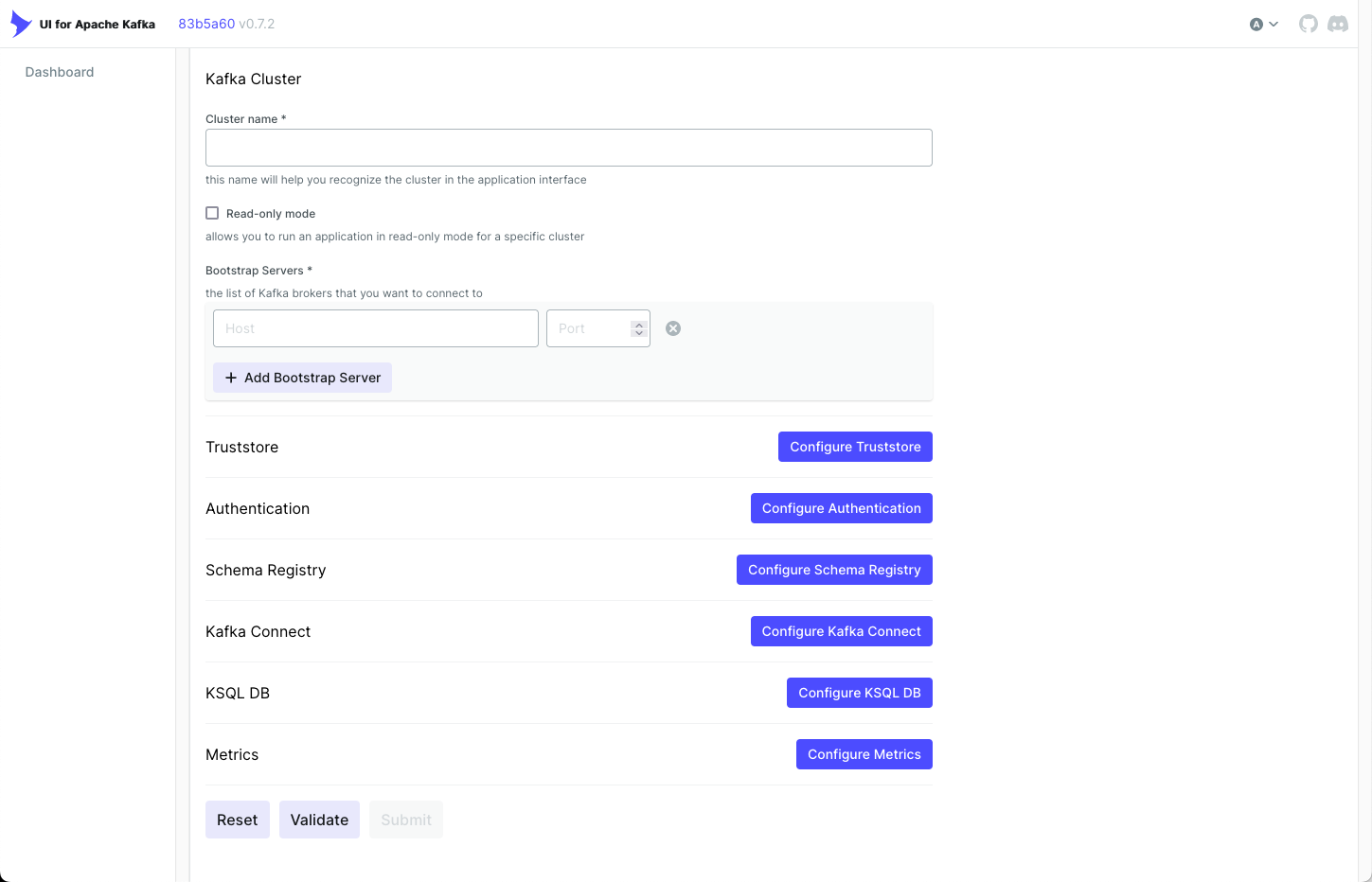This screenshot has width=1372, height=882.
Task: Click the KSQL DB section label
Action: (238, 693)
